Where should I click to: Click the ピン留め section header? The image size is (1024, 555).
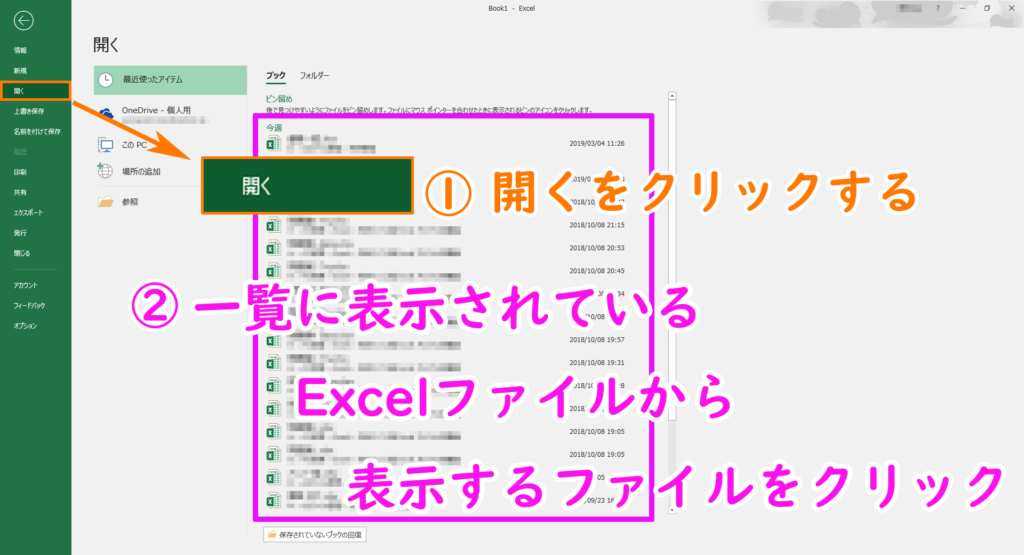click(279, 99)
